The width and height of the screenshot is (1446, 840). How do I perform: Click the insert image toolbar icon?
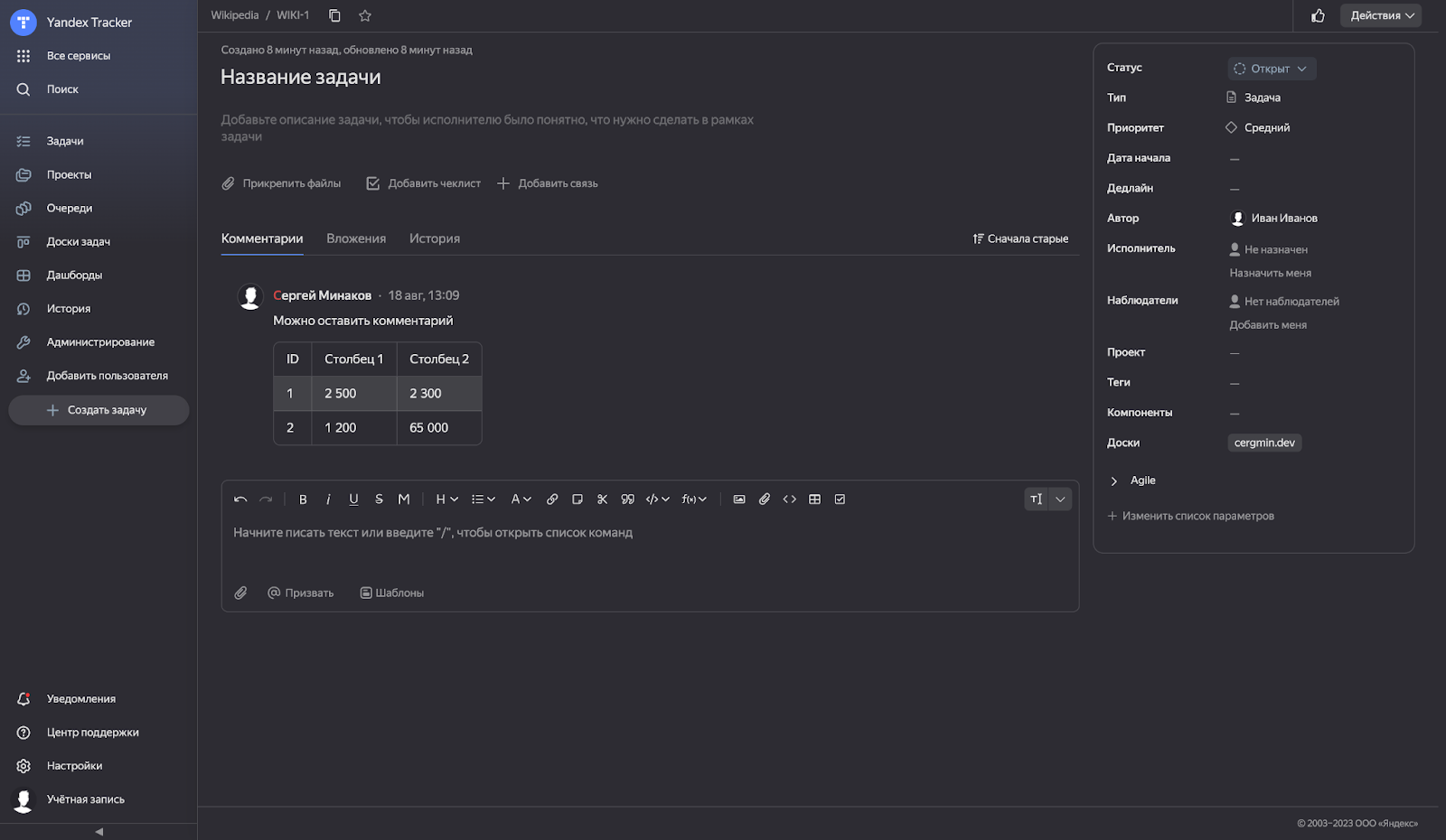coord(739,499)
